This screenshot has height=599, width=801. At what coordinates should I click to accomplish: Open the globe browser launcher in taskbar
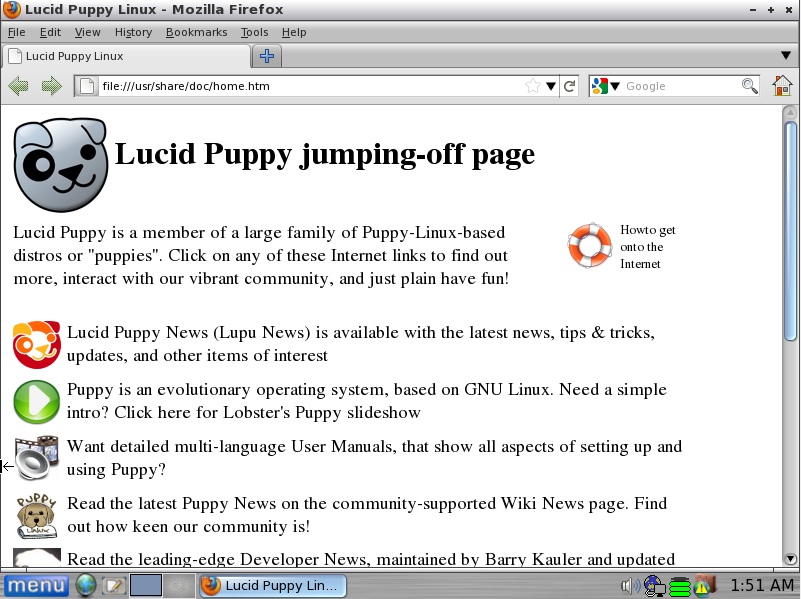coord(86,585)
